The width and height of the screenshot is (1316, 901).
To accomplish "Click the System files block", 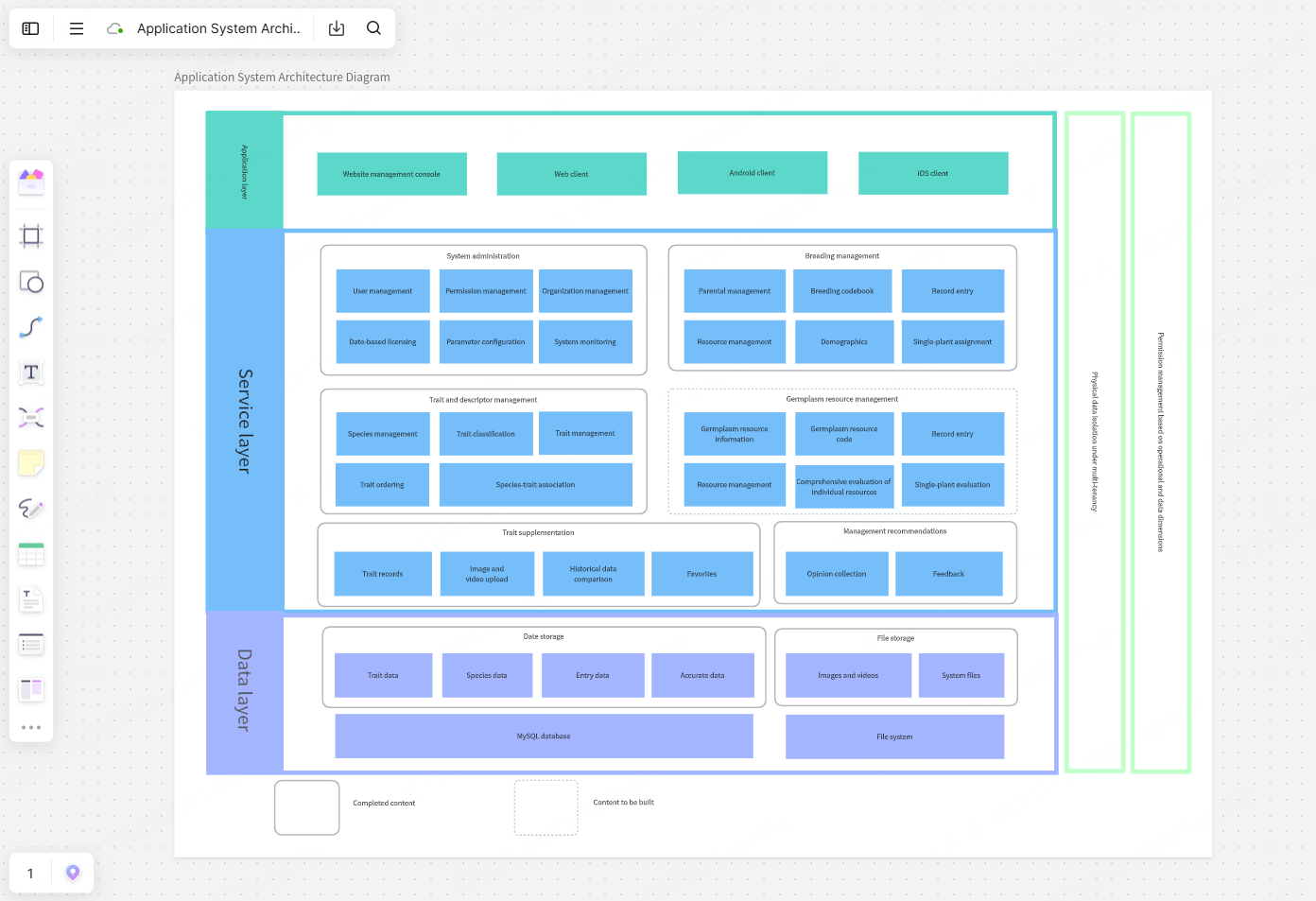I will pos(961,676).
